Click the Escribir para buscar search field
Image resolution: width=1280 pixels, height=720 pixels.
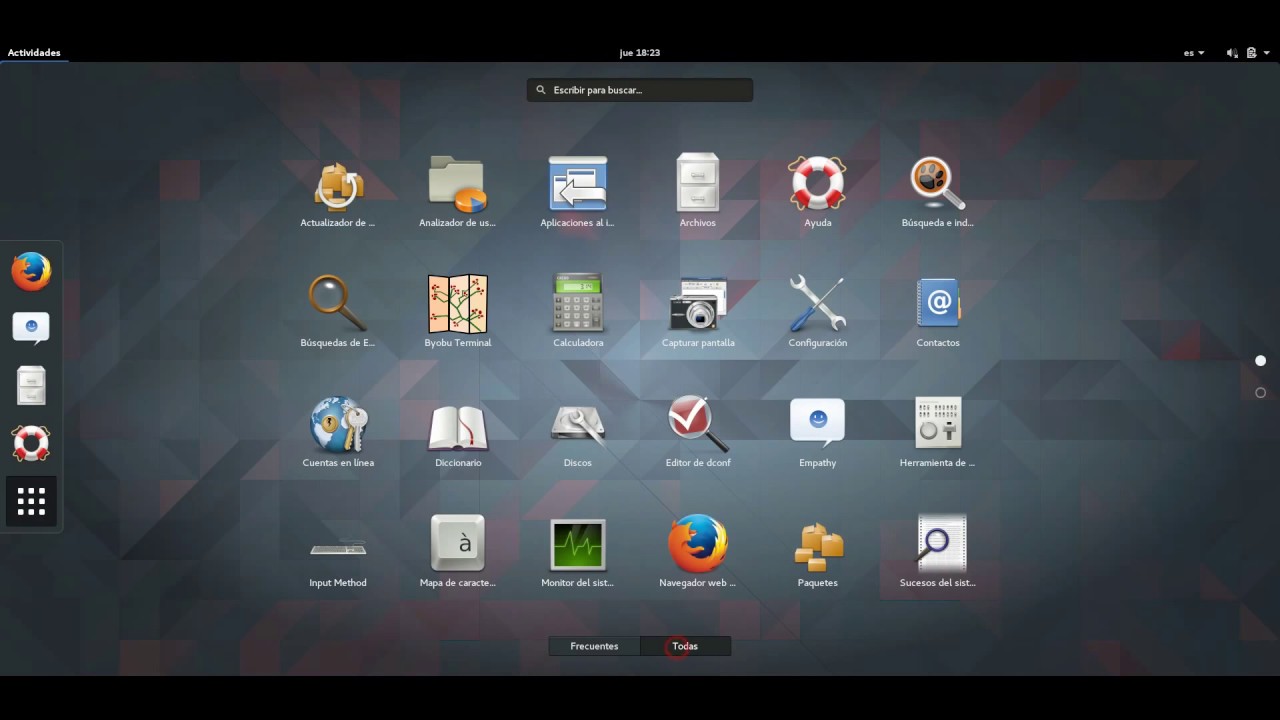(x=640, y=90)
